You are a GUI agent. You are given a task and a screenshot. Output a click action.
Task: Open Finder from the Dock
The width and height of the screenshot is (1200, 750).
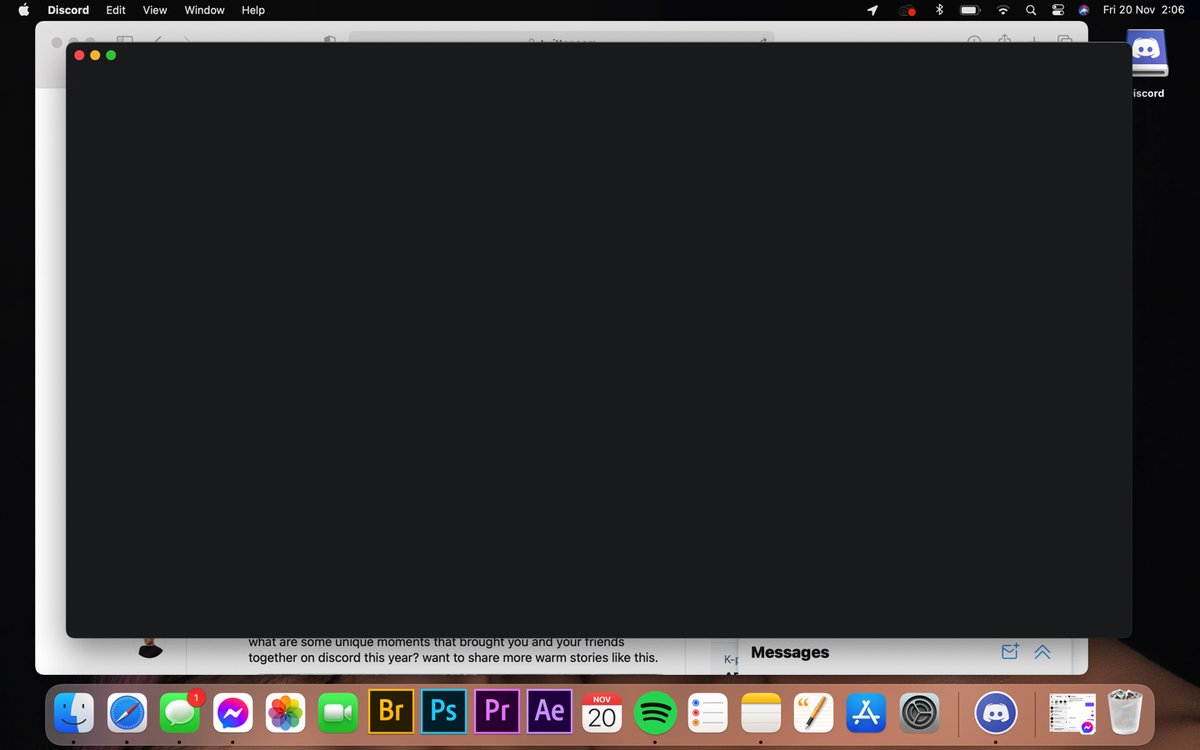(74, 713)
